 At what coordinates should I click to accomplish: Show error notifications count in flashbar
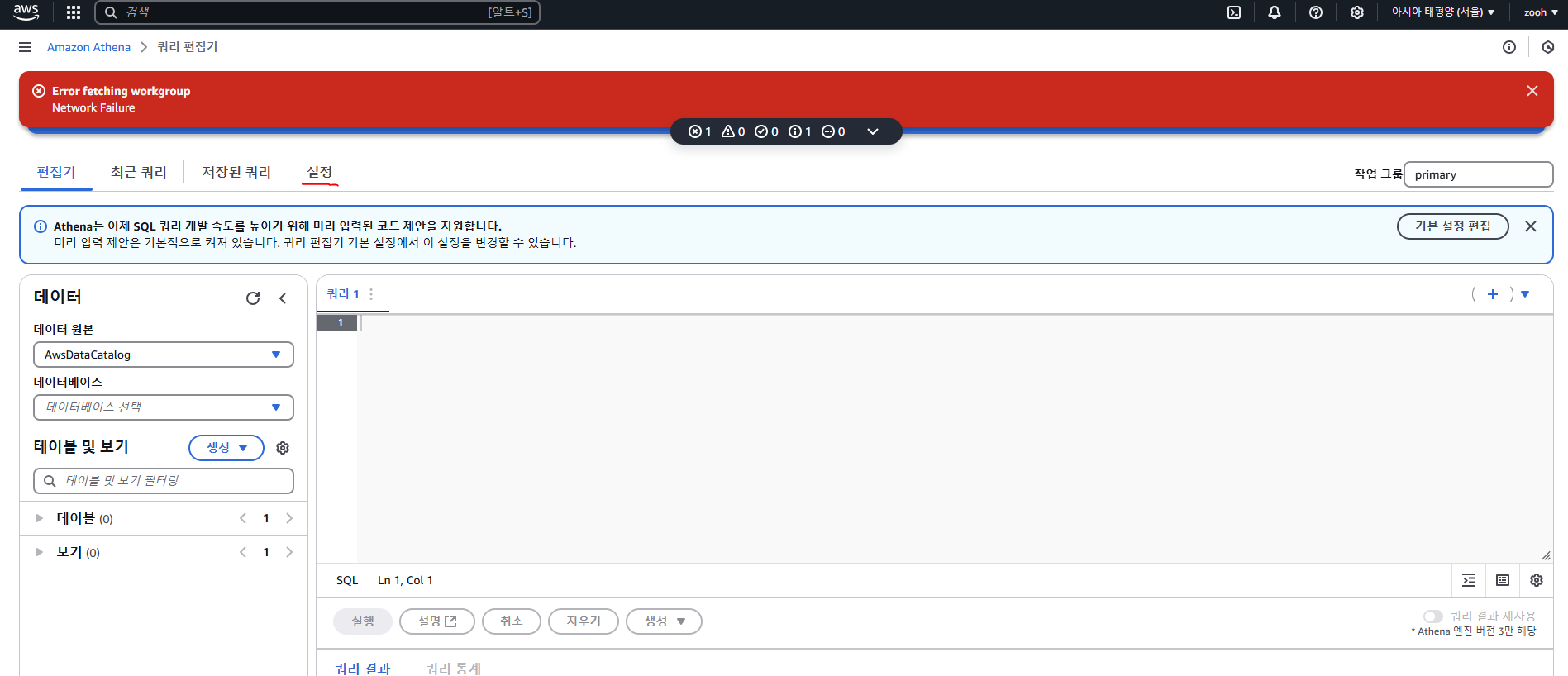(700, 131)
